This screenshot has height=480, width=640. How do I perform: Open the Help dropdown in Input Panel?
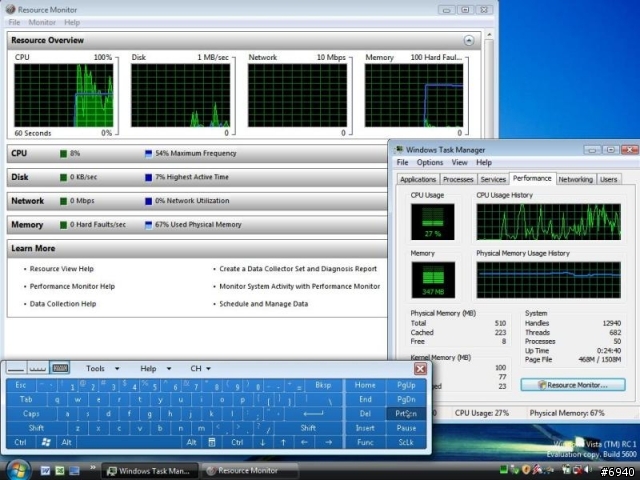(156, 368)
